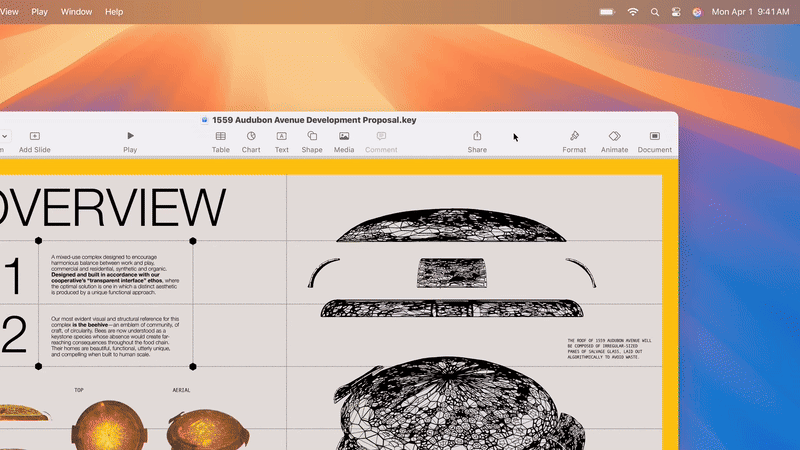Open the Shape library icon
Screen dimensions: 800x450
[312, 136]
